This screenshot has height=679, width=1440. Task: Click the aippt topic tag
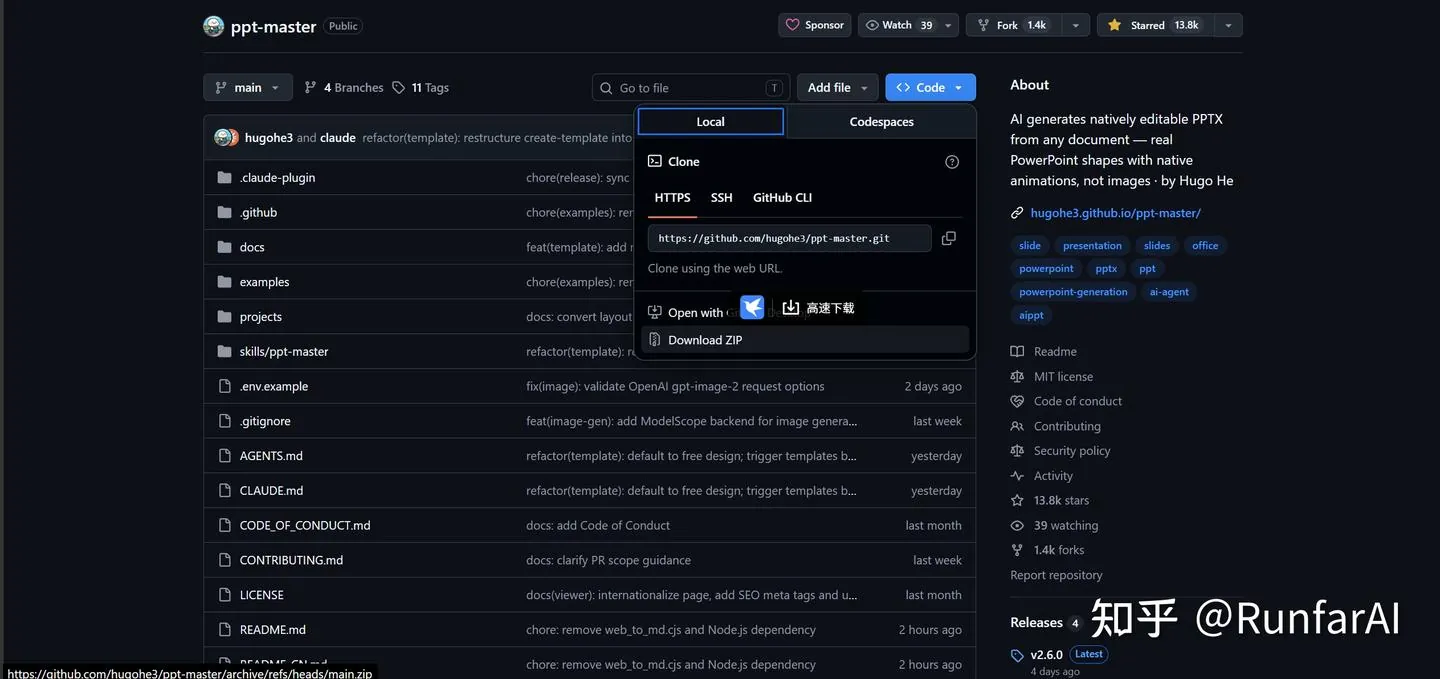pyautogui.click(x=1031, y=316)
